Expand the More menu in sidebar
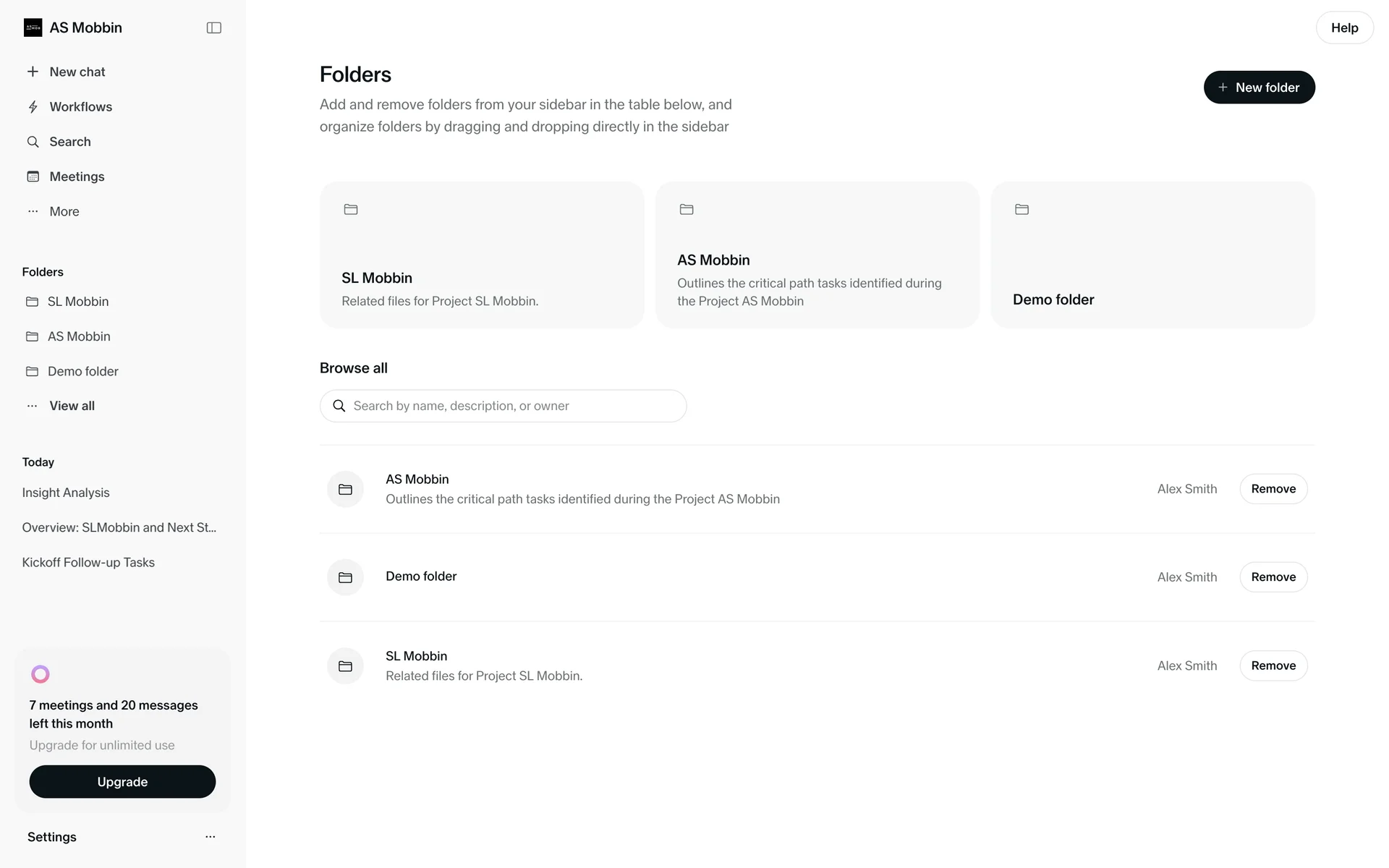Viewport: 1389px width, 868px height. [x=64, y=211]
